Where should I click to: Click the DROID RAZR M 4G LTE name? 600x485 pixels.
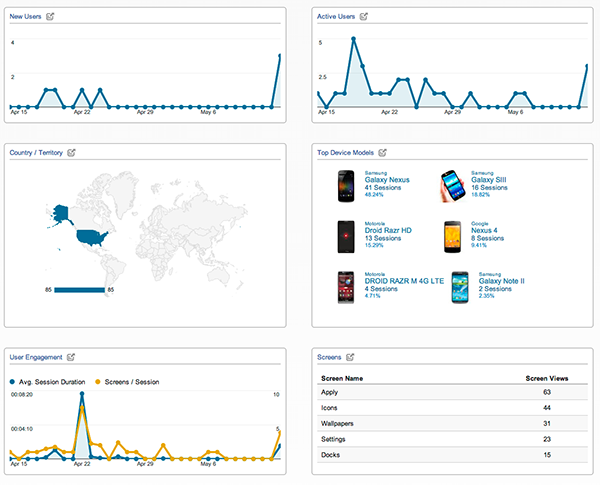click(404, 281)
